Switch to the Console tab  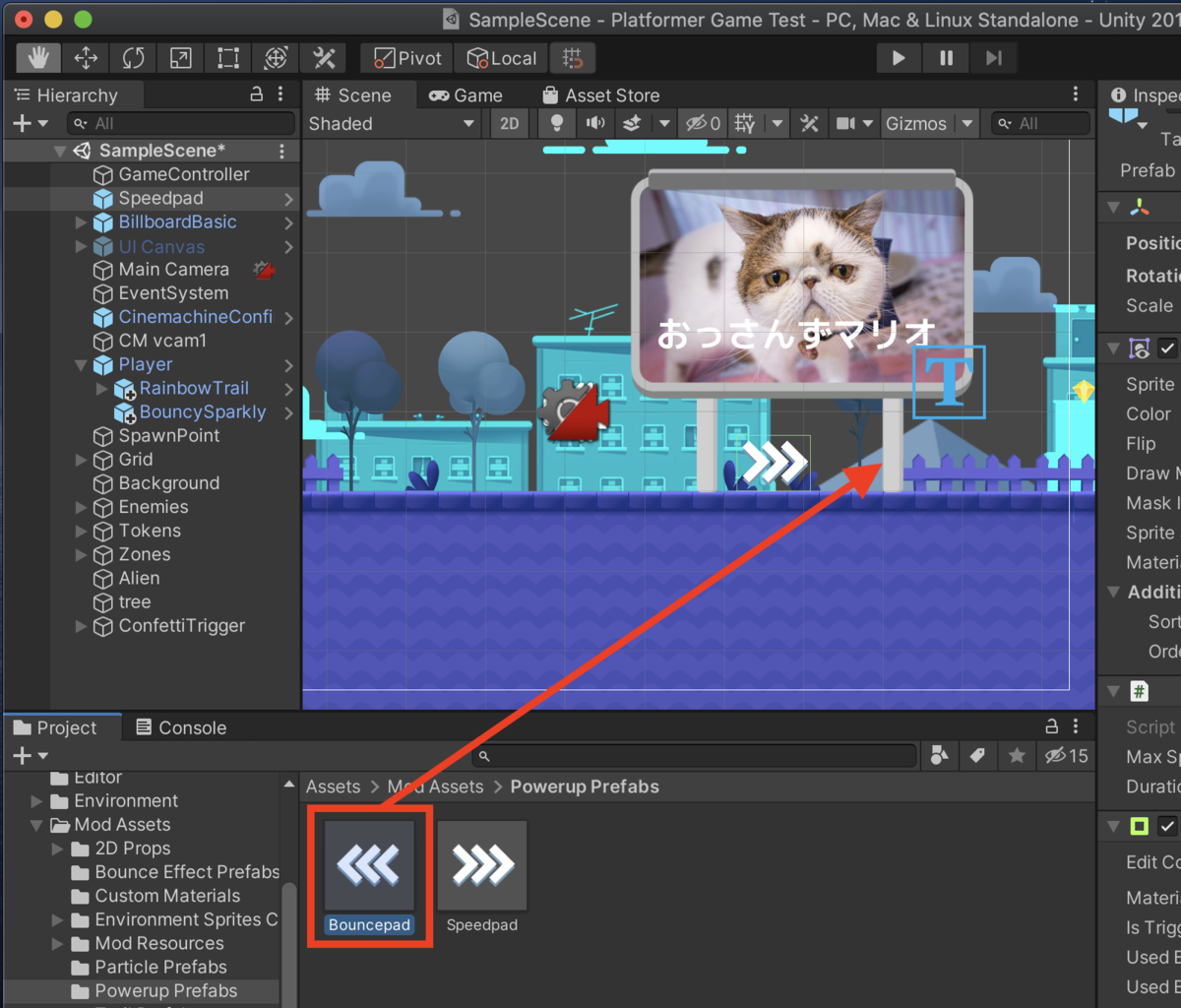180,727
